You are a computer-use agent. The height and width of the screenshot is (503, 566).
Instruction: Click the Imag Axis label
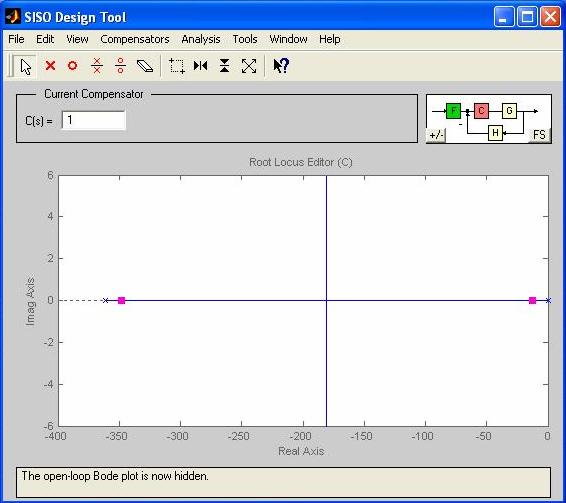[30, 302]
